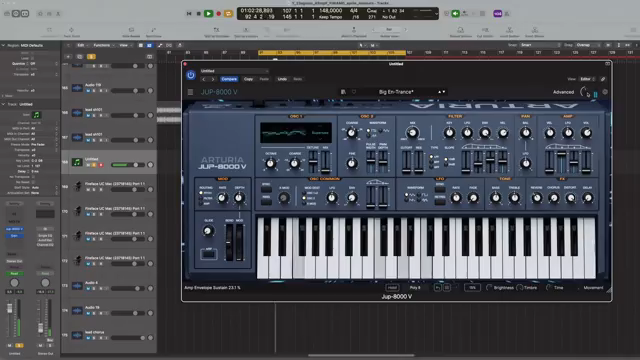640x360 pixels.
Task: Add a new track with plus button
Action: coord(68,56)
